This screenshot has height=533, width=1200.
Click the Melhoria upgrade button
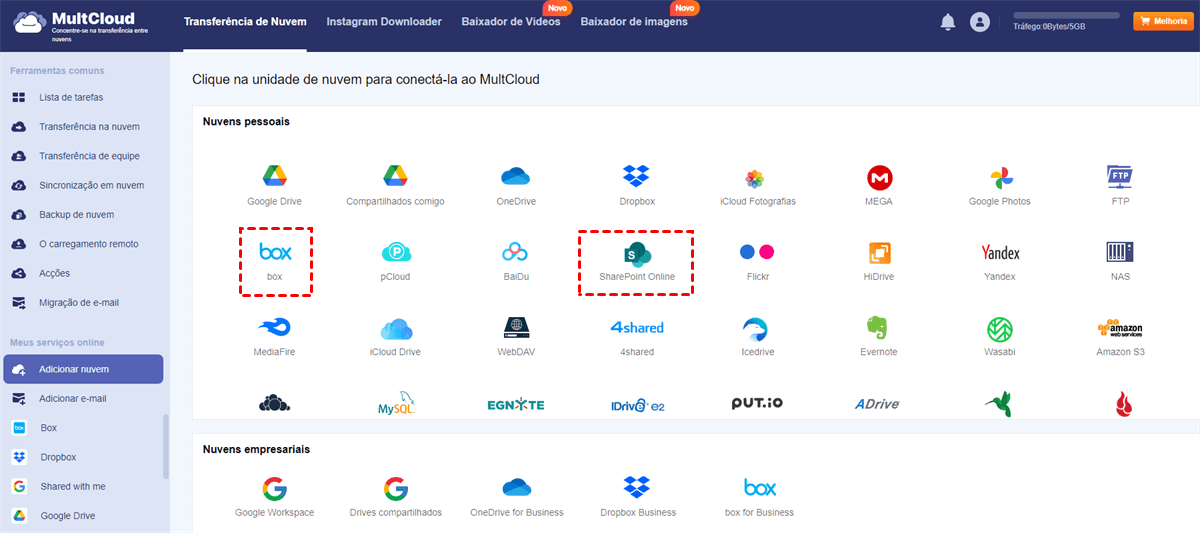click(1161, 21)
